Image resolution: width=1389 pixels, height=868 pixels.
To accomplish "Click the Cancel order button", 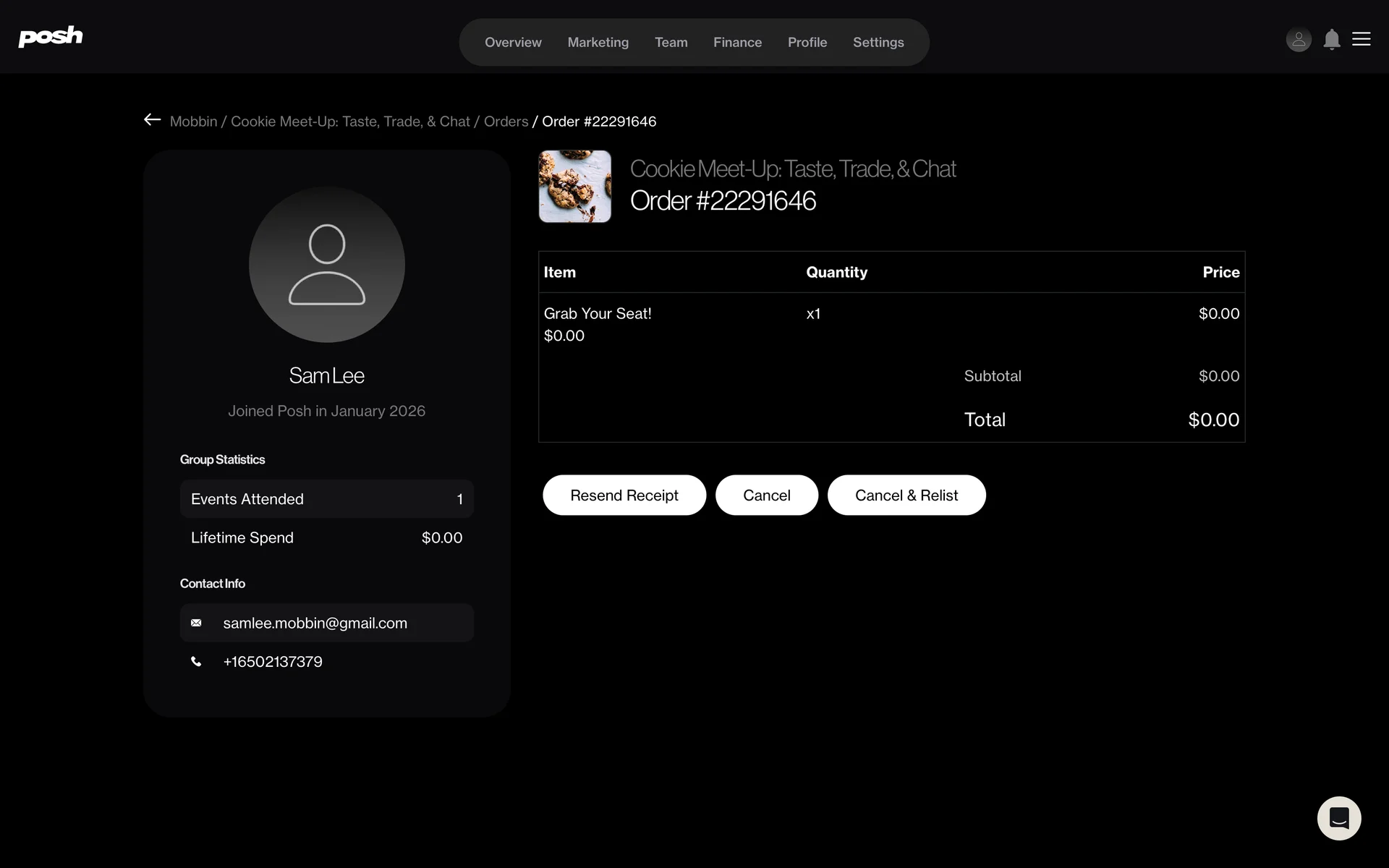I will point(766,495).
